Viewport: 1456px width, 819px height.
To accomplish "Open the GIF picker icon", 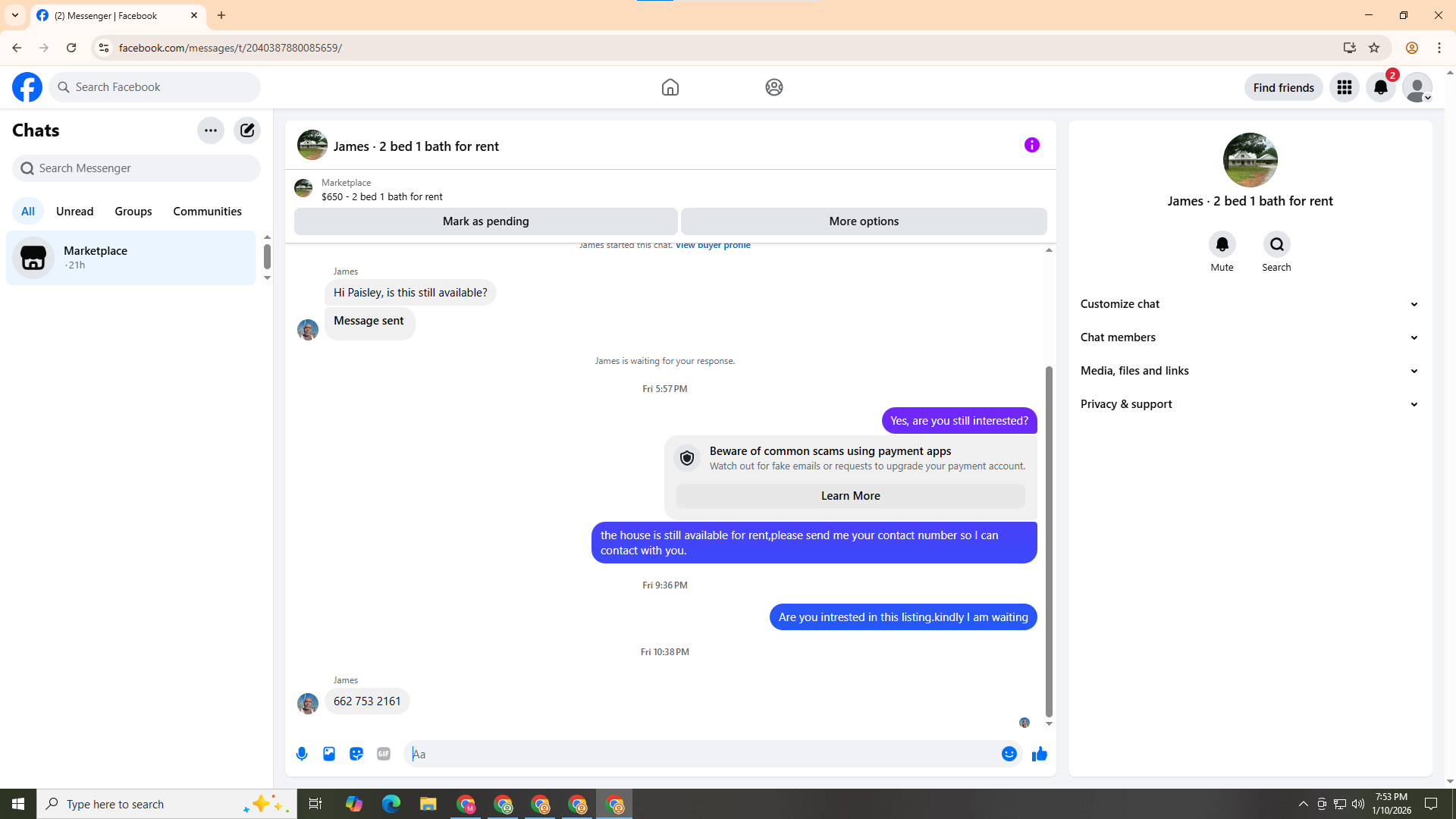I will pyautogui.click(x=384, y=754).
